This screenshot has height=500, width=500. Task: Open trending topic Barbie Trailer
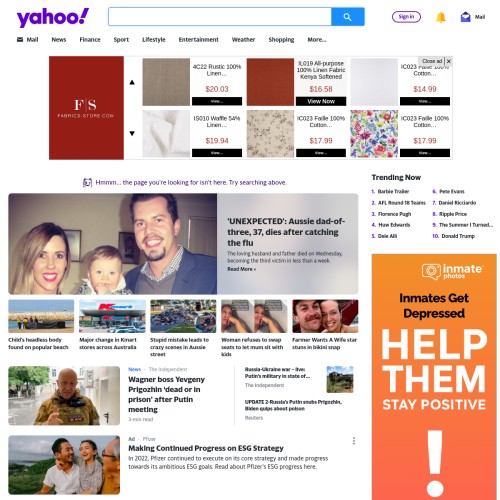click(393, 191)
